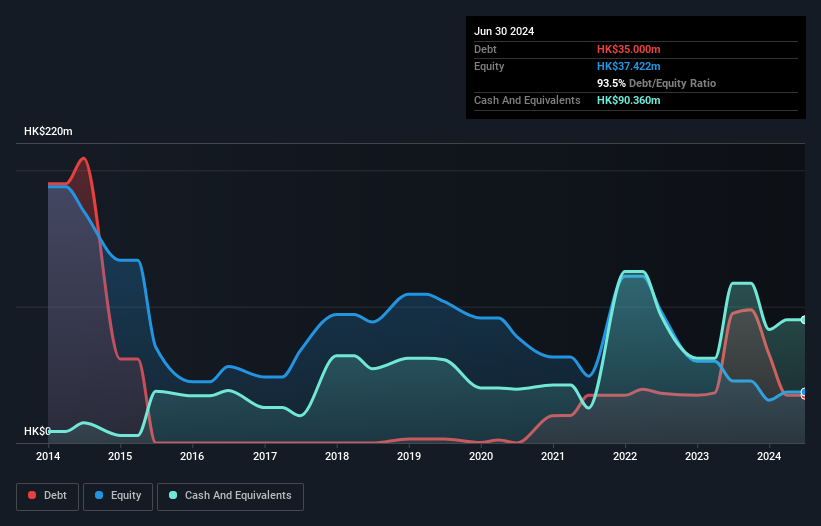
Task: Click the equity endpoint marker at Jun 2024
Action: pos(804,392)
